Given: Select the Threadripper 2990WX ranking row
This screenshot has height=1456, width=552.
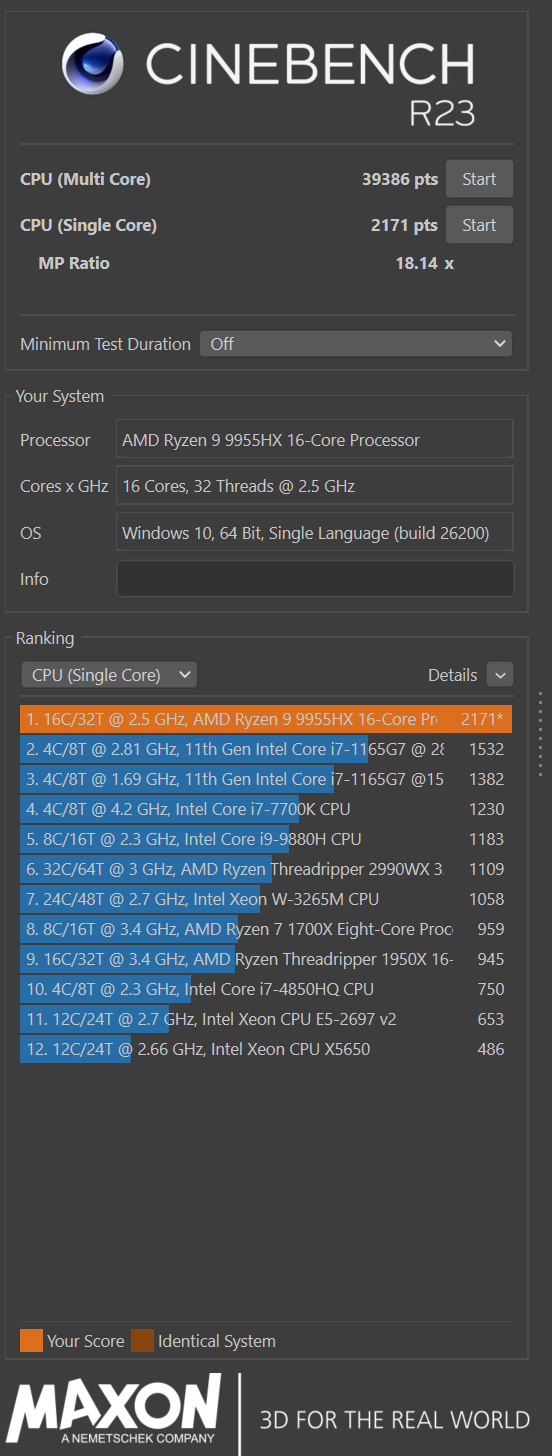Looking at the screenshot, I should (266, 869).
